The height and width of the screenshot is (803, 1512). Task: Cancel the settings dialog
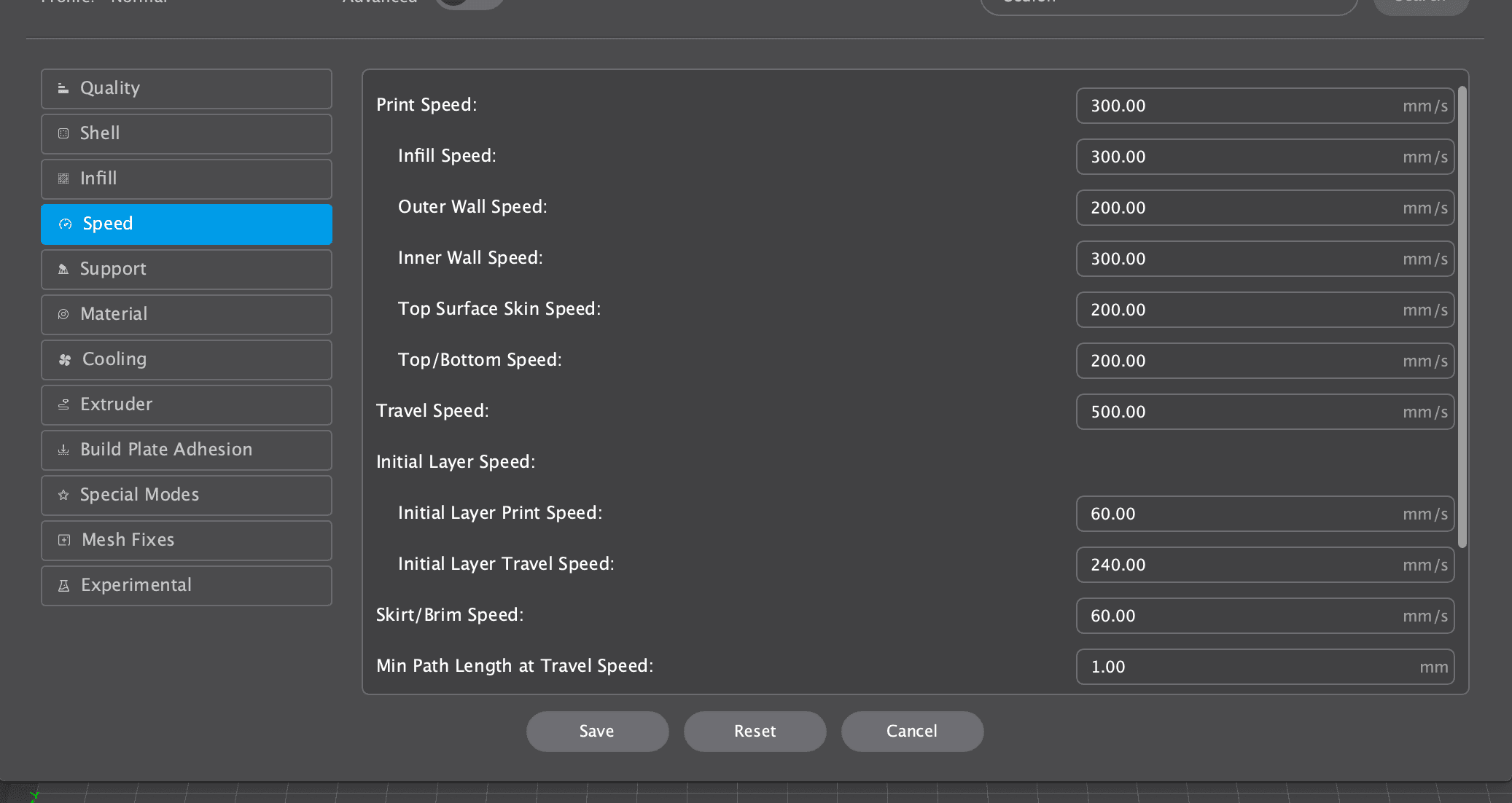(x=912, y=732)
